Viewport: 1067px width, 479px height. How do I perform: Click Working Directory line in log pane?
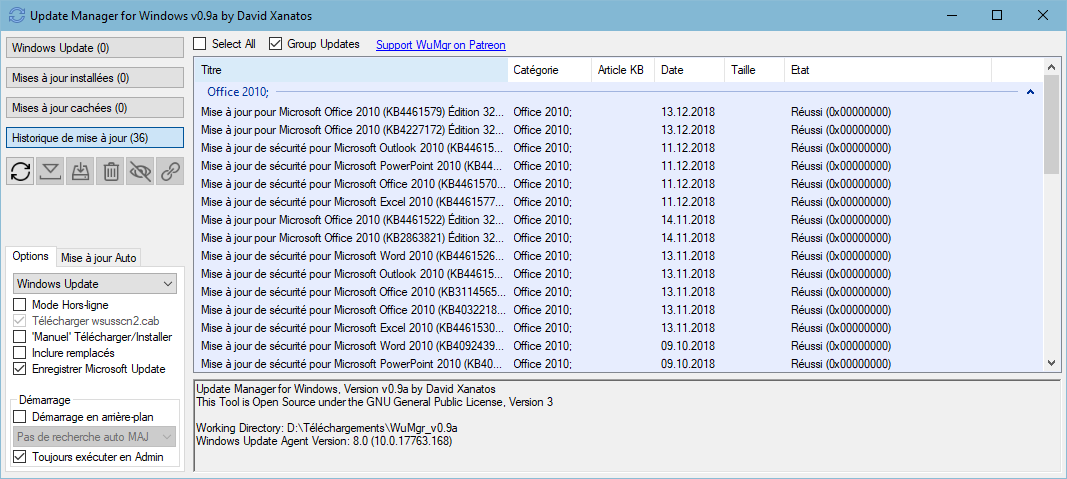point(326,428)
